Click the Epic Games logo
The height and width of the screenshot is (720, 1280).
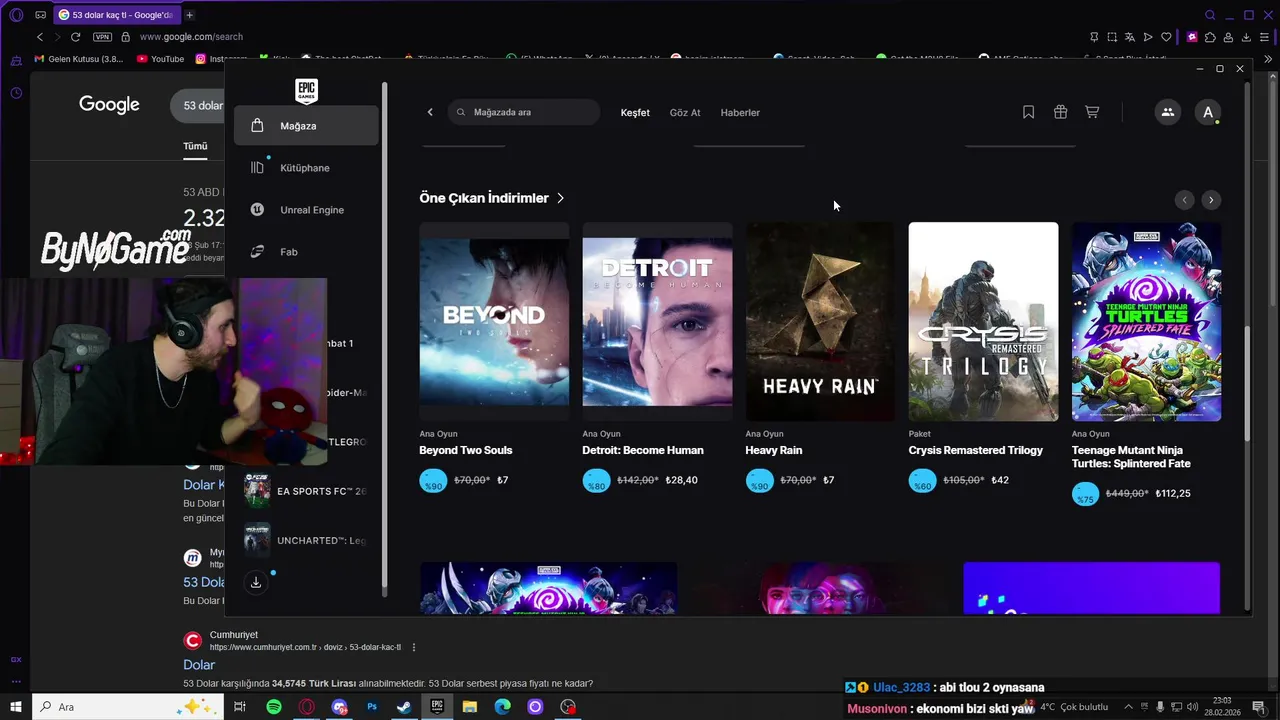tap(306, 91)
